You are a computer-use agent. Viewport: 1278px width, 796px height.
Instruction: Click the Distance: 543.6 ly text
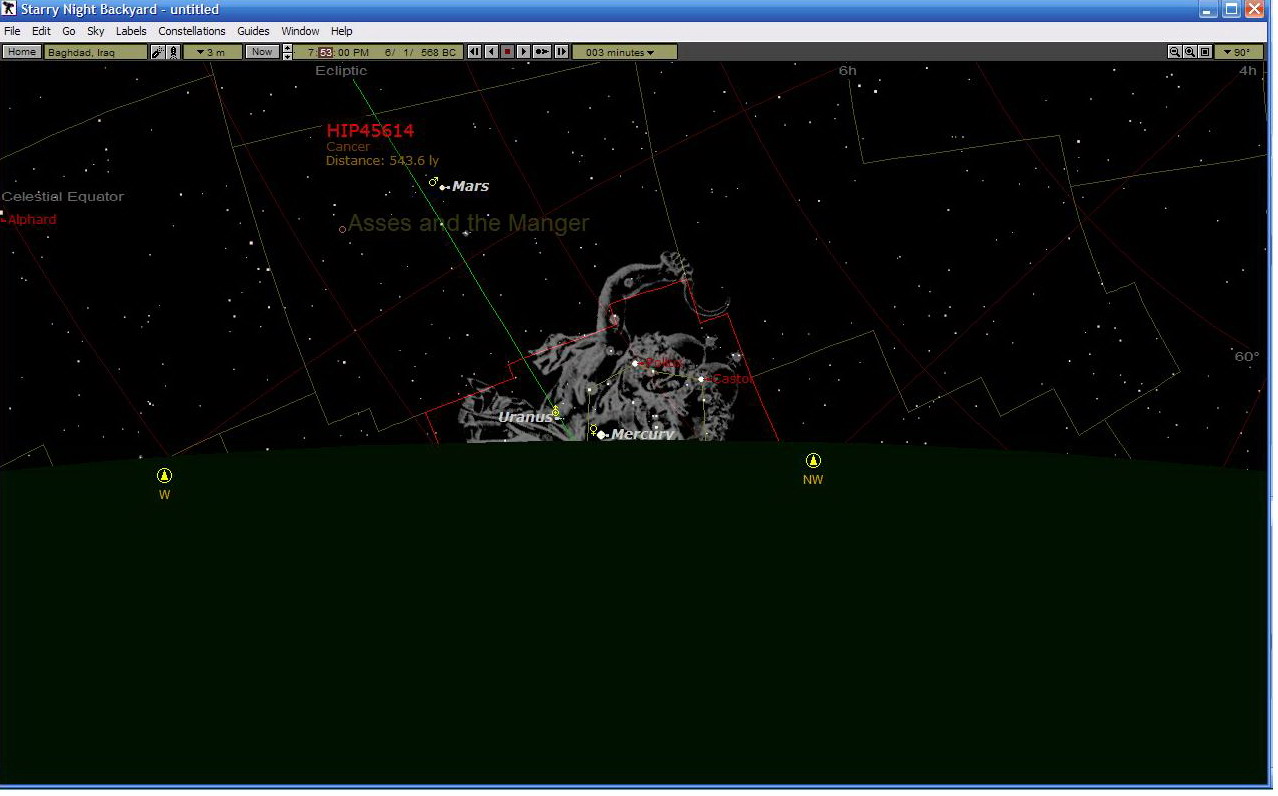(382, 160)
